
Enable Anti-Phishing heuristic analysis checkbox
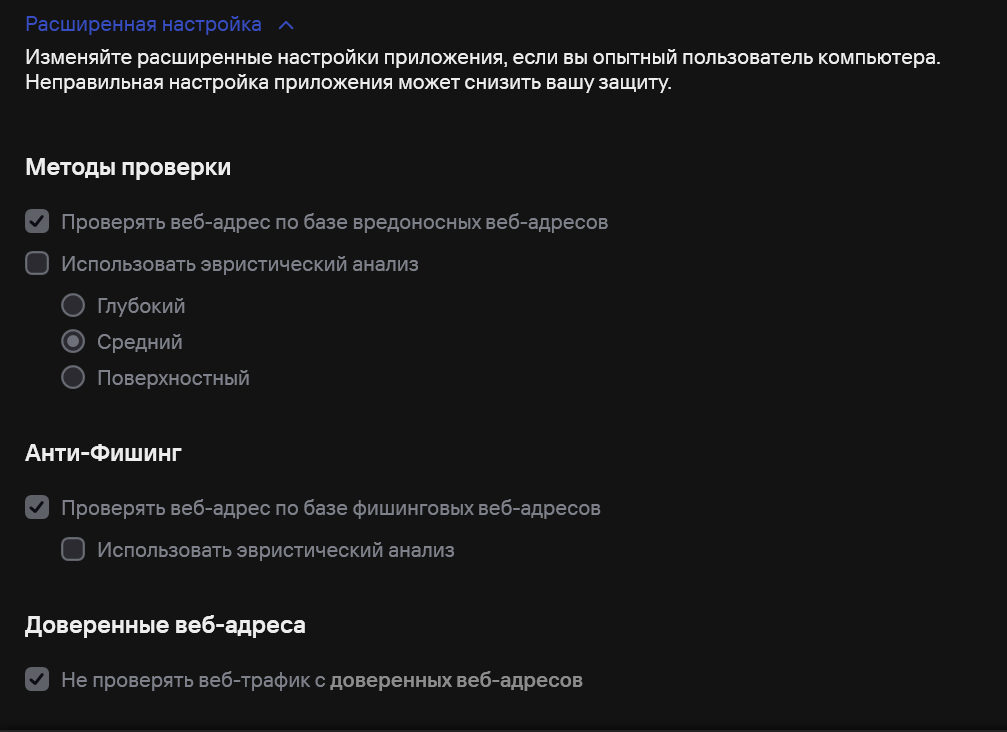(73, 550)
